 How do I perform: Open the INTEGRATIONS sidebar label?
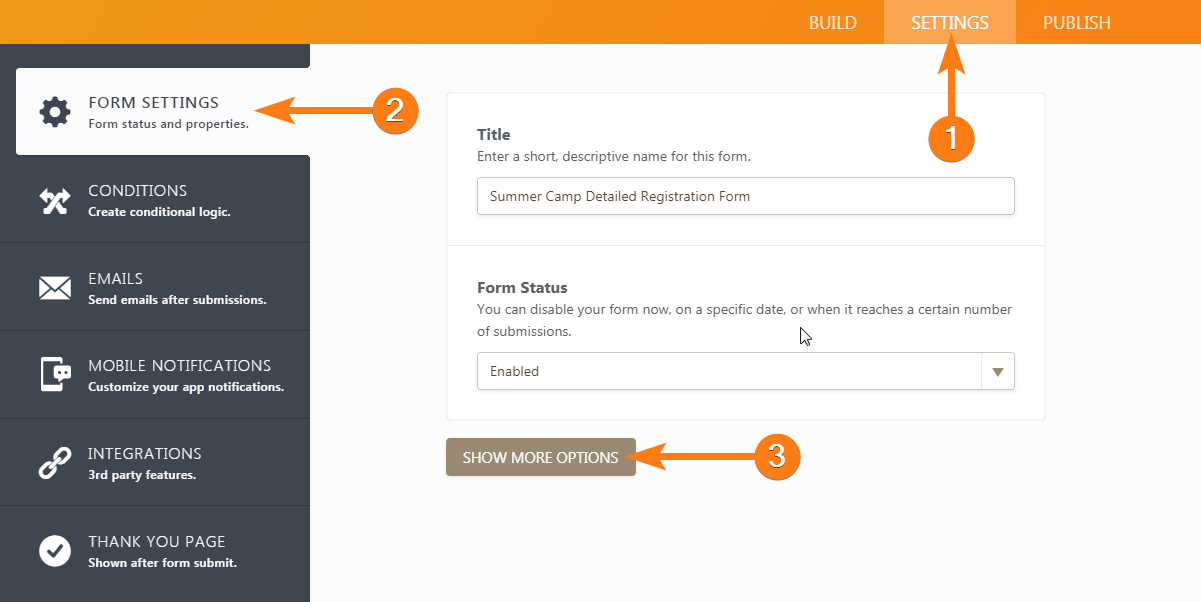pyautogui.click(x=144, y=454)
